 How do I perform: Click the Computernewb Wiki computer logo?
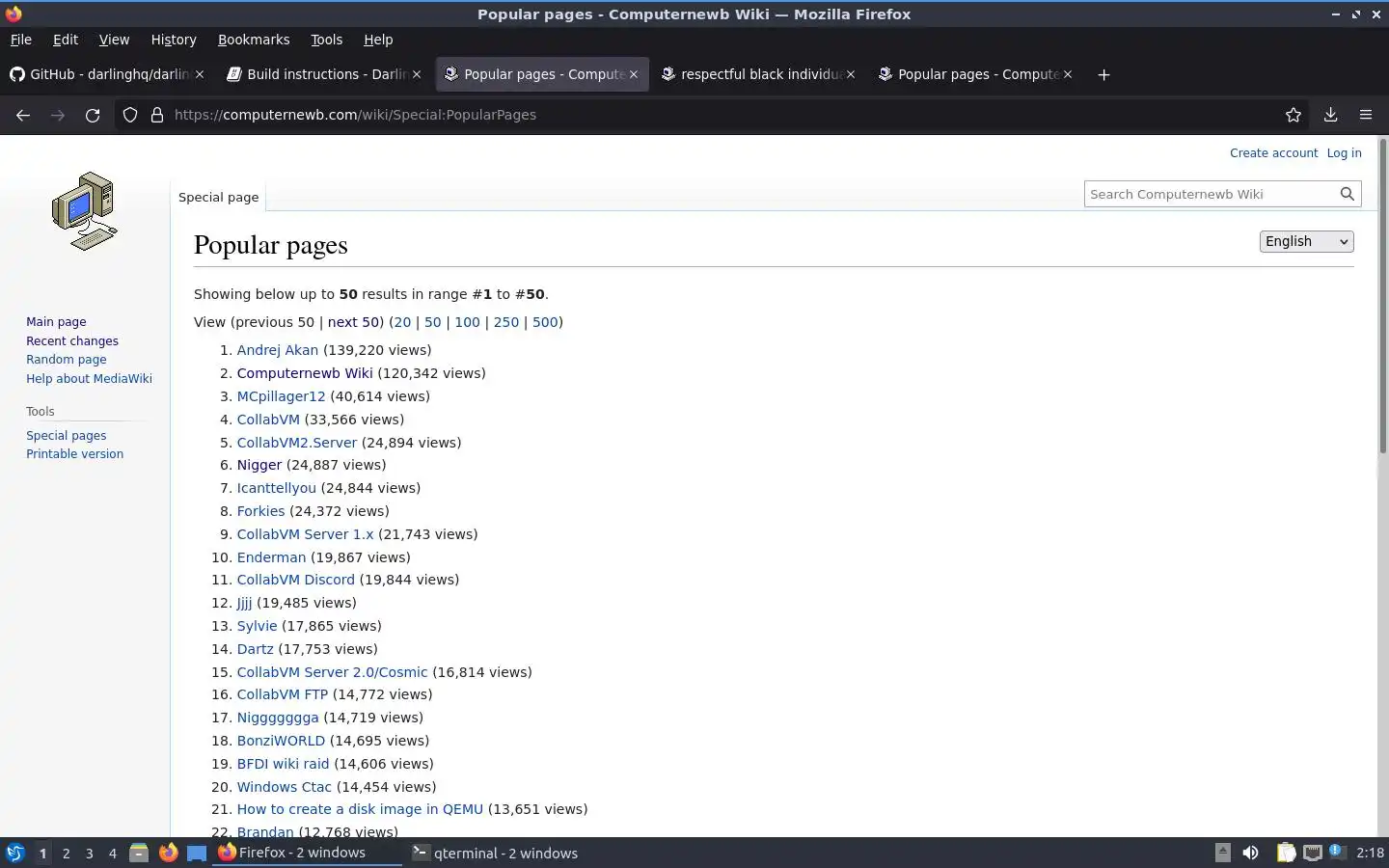click(85, 211)
